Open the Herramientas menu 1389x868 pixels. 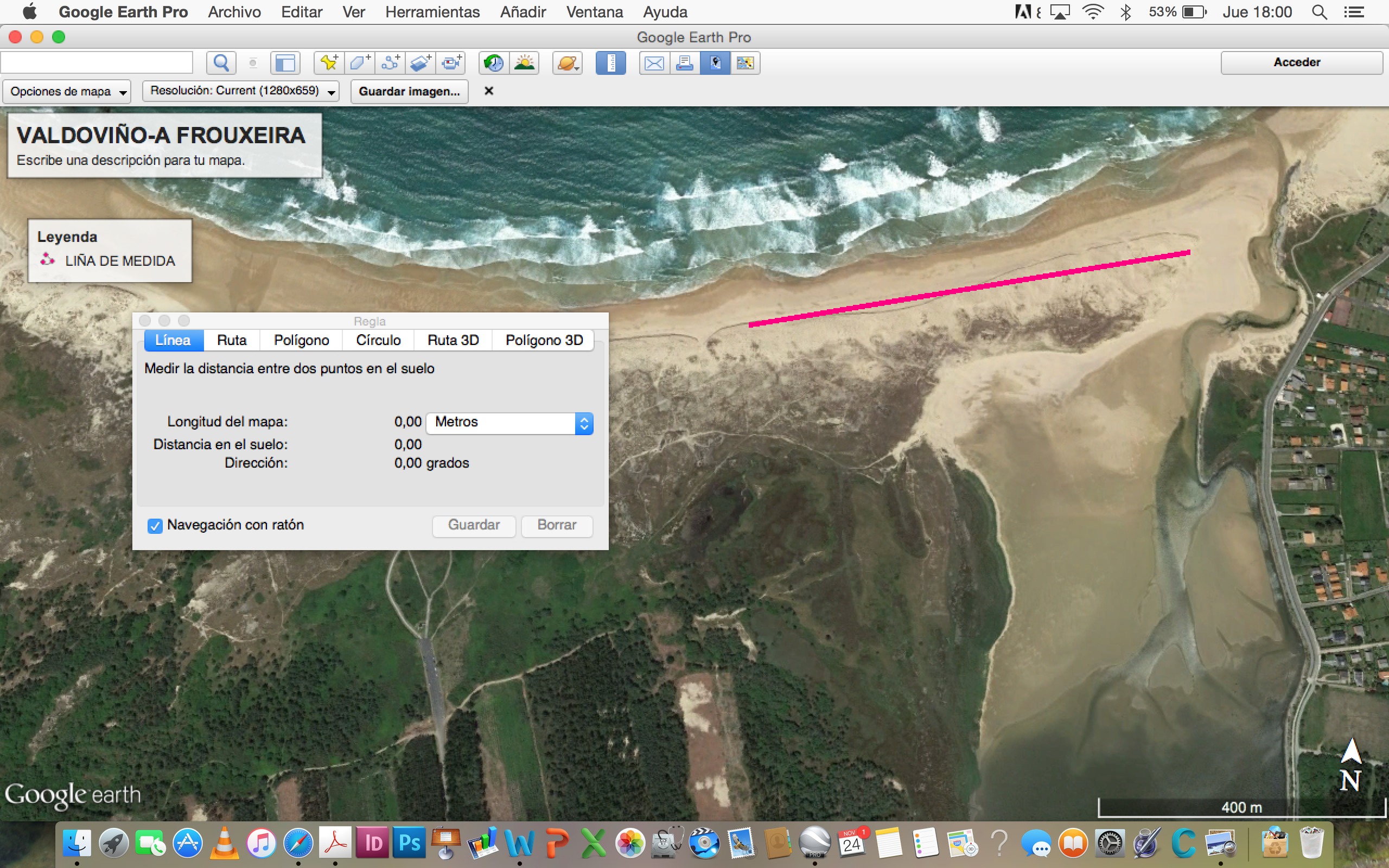[432, 12]
